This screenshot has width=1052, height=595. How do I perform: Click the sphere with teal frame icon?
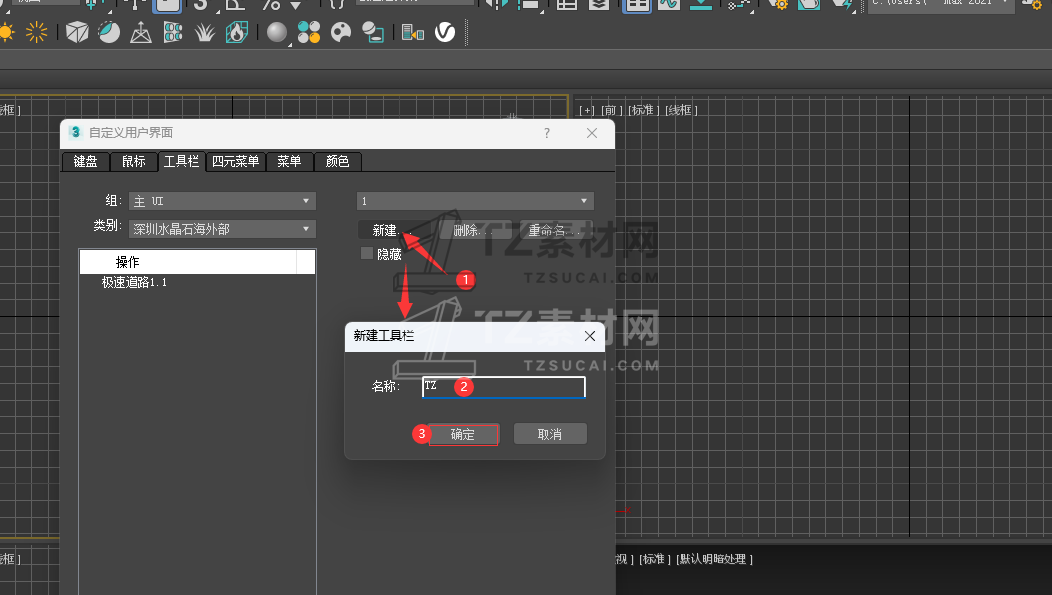[372, 32]
